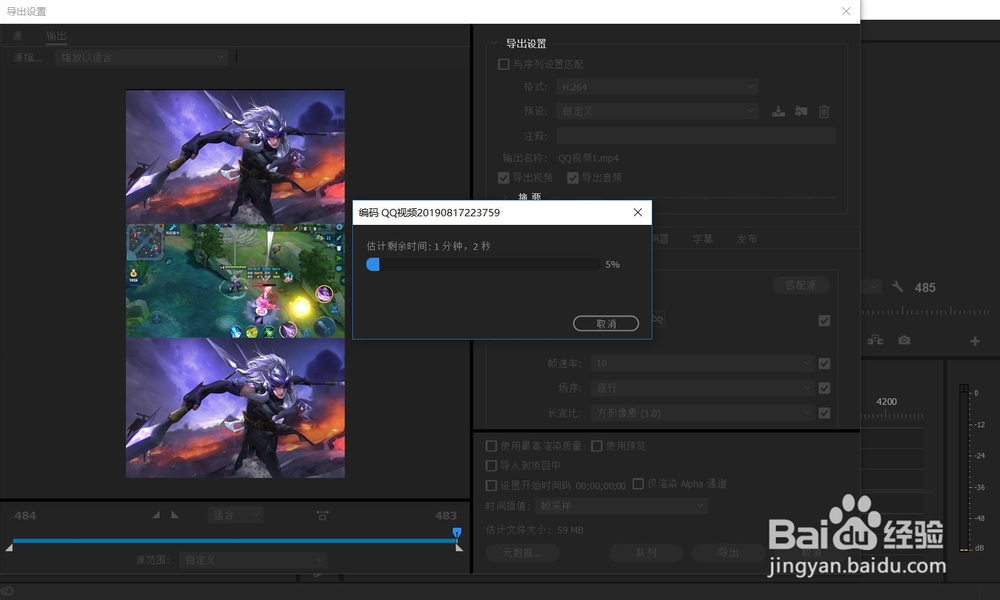Image resolution: width=1000 pixels, height=600 pixels.
Task: Click the set in point triangle icon
Action: click(156, 515)
